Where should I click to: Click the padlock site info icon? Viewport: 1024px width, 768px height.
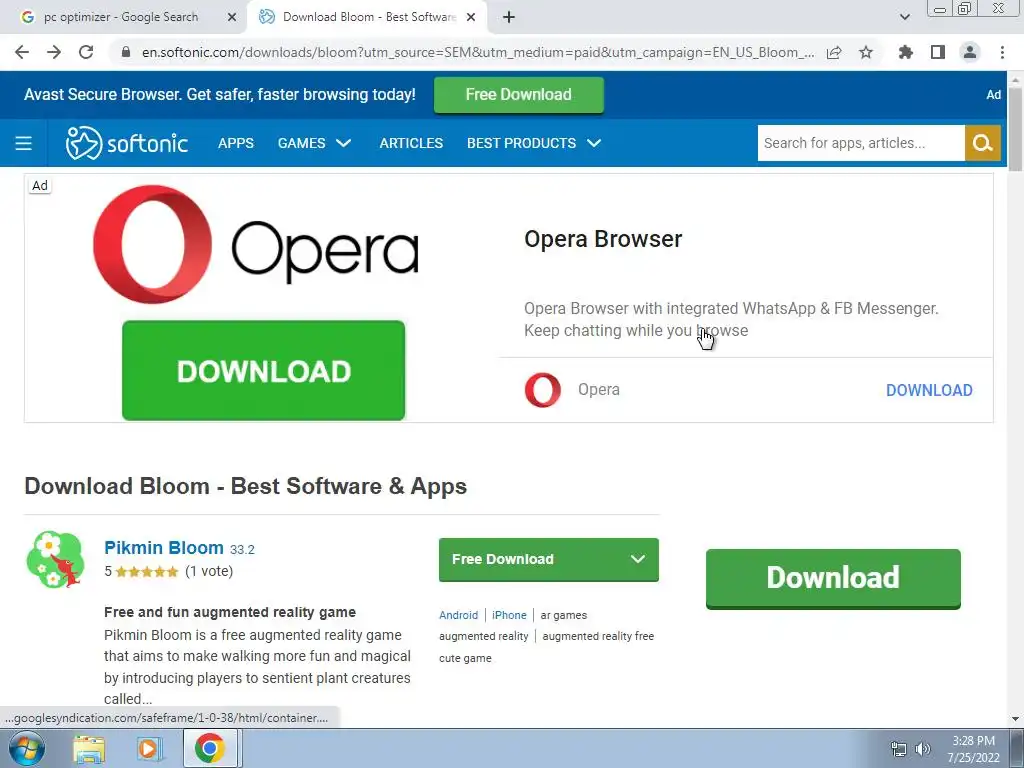(126, 52)
